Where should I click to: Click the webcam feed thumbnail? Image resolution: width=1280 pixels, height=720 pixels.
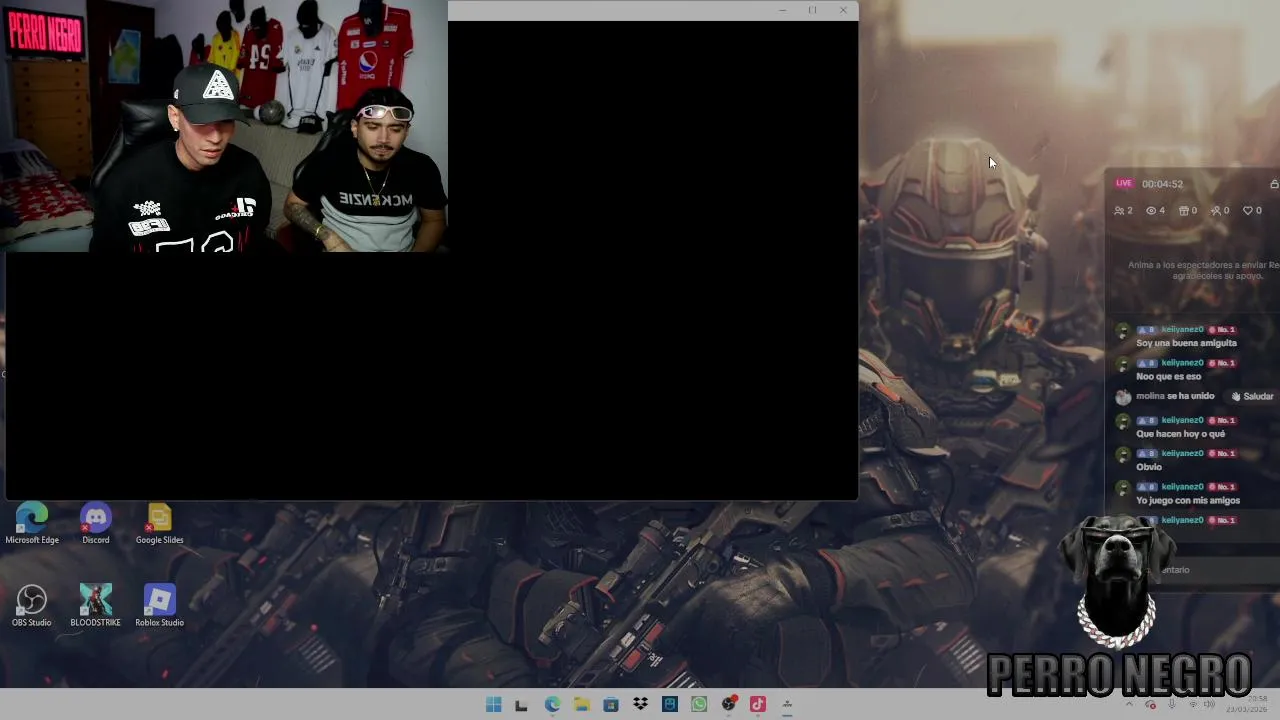pyautogui.click(x=224, y=126)
